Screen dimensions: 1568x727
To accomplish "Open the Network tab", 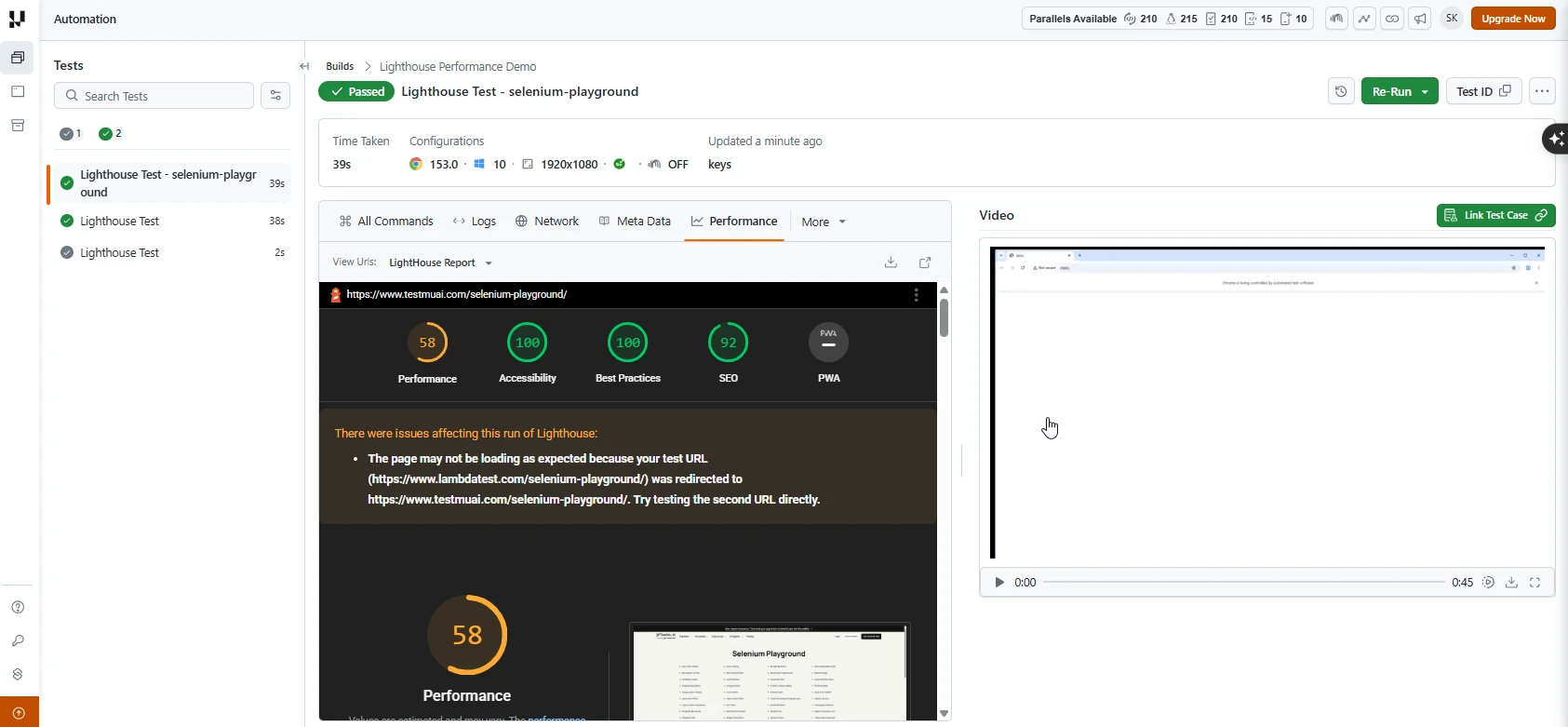I will click(x=547, y=221).
